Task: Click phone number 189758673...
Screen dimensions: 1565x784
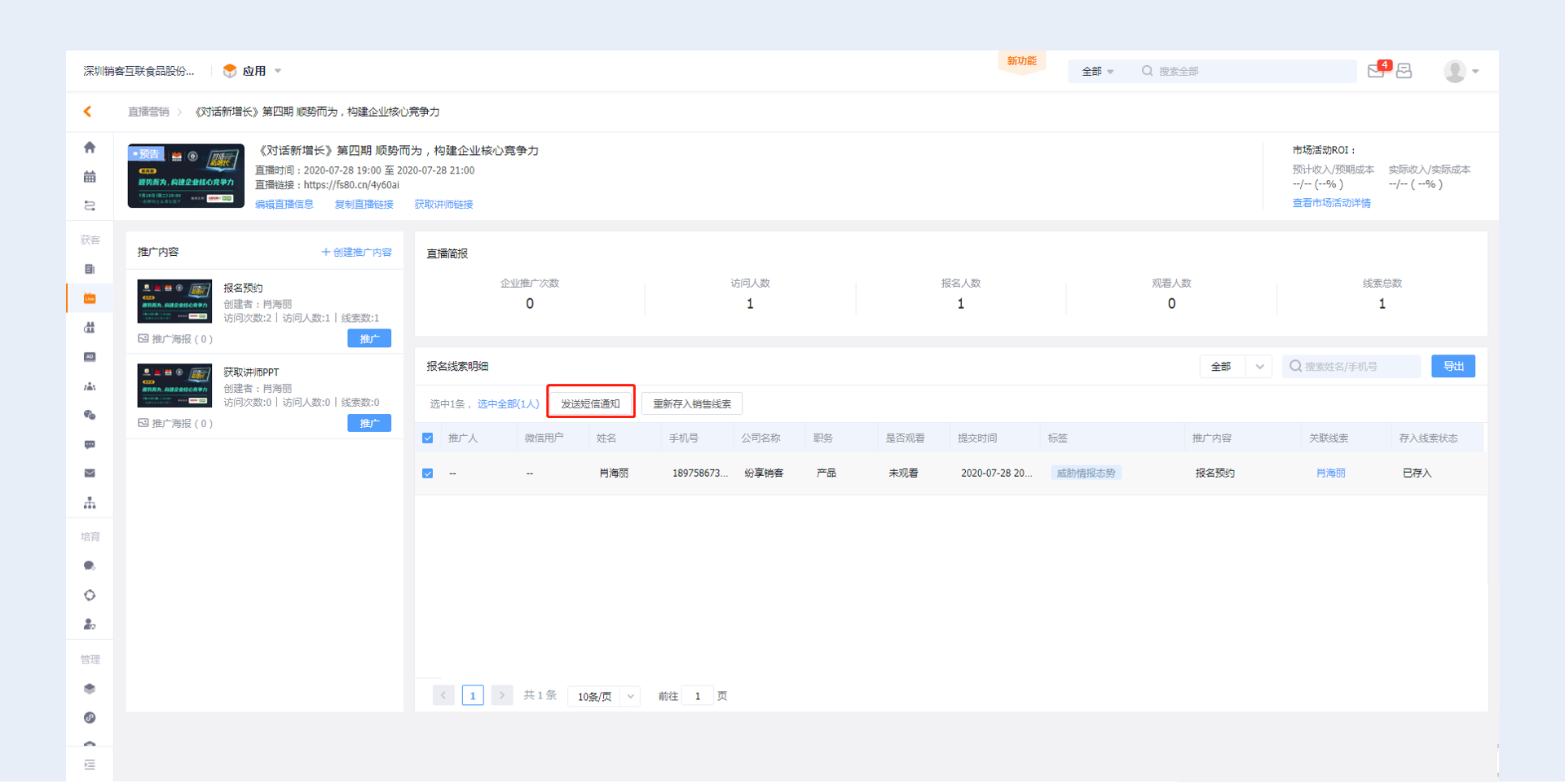Action: pyautogui.click(x=700, y=473)
